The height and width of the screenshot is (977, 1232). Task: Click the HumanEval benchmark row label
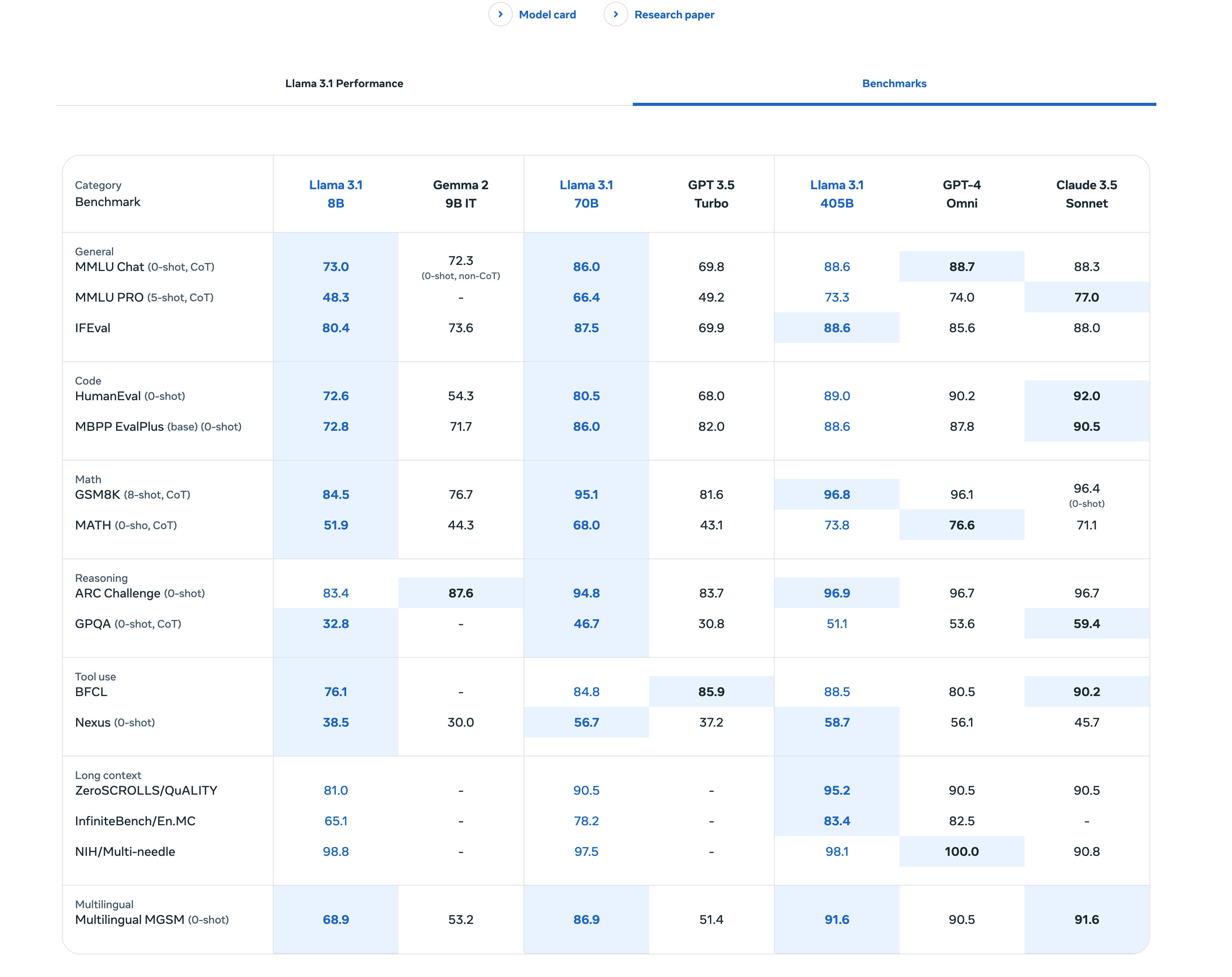pyautogui.click(x=130, y=396)
